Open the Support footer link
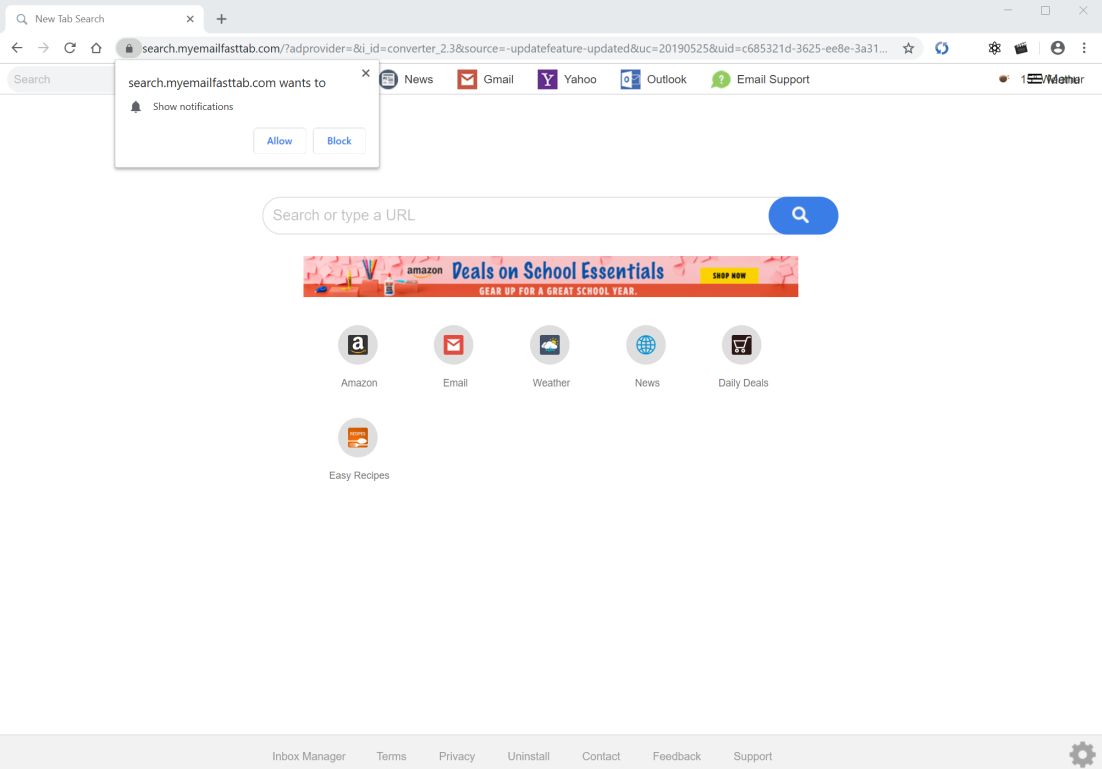 (x=752, y=756)
